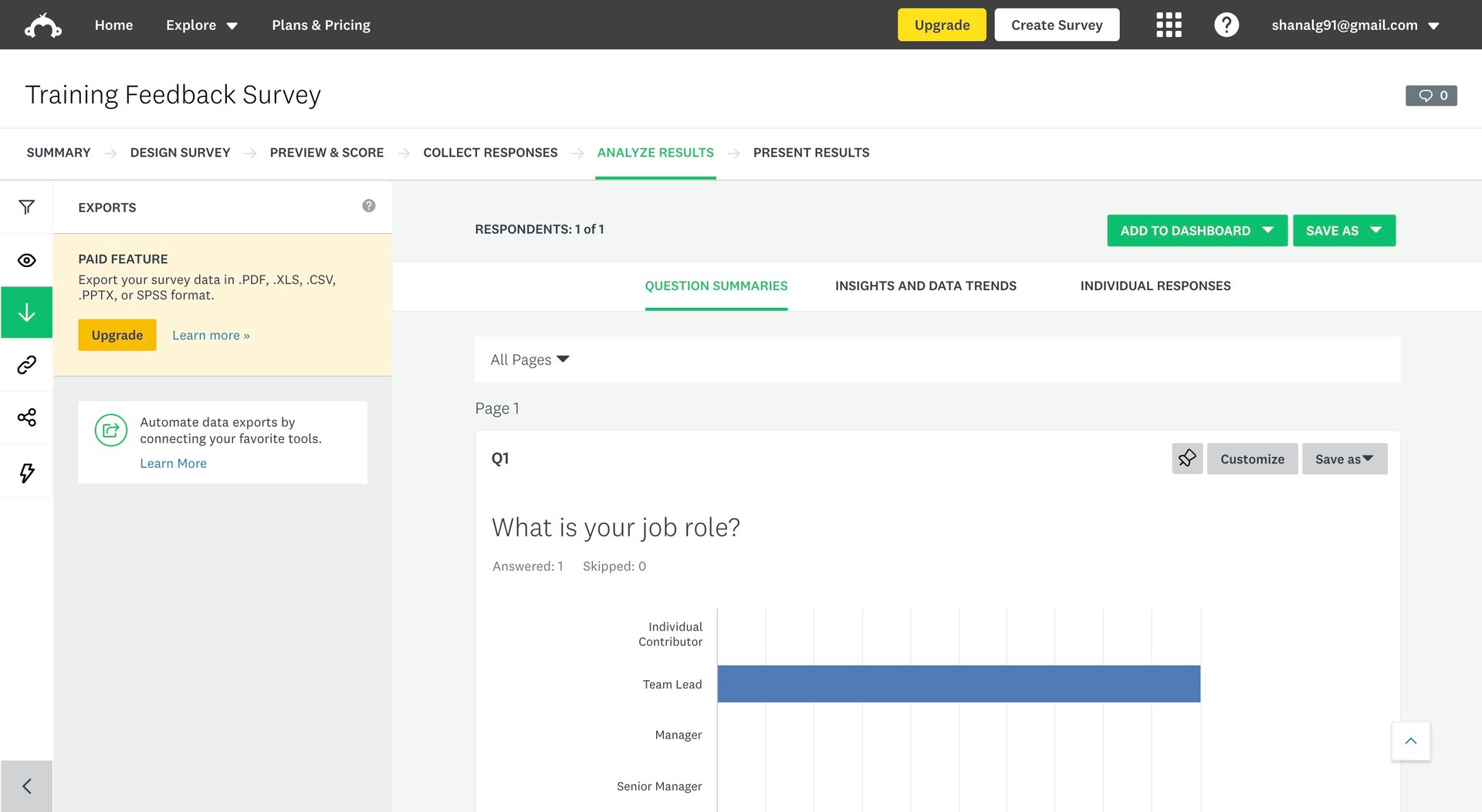Click the 'What is your job role?' heading
Screen dimensions: 1482x812
tap(616, 527)
